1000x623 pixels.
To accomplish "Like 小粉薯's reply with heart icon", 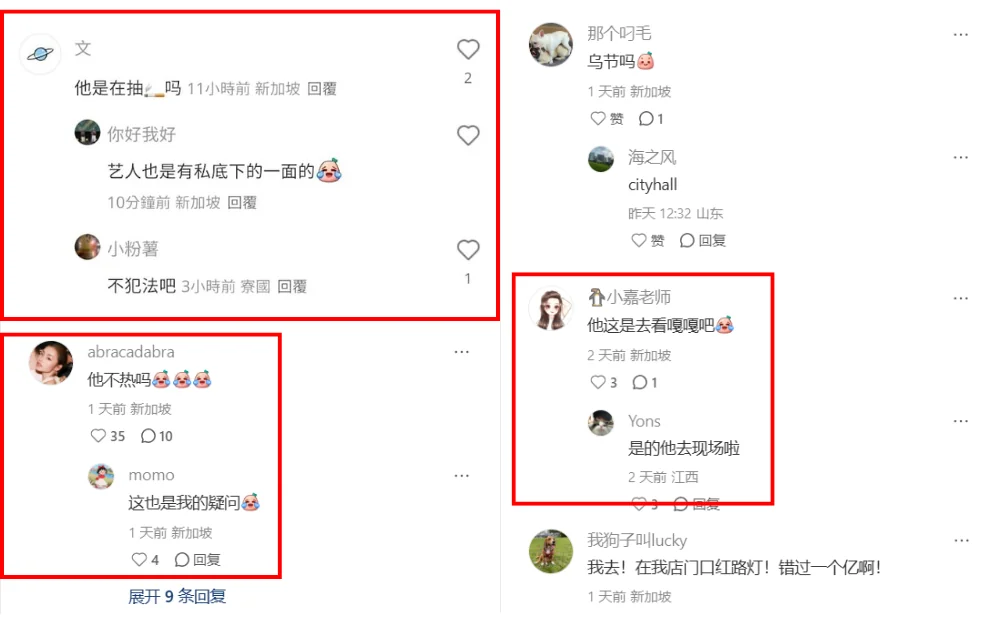I will pyautogui.click(x=468, y=249).
